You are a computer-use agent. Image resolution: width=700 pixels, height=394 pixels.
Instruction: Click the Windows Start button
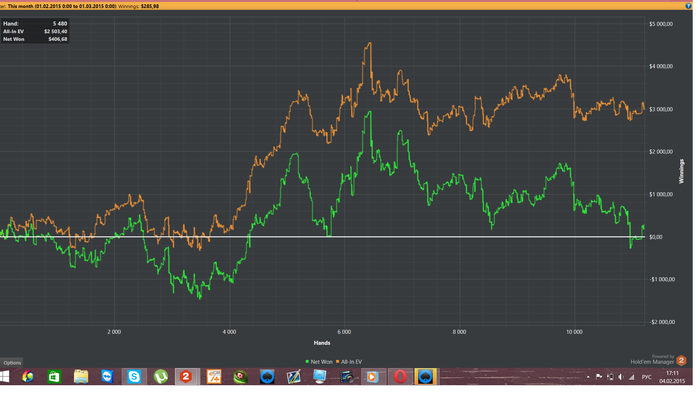4,377
